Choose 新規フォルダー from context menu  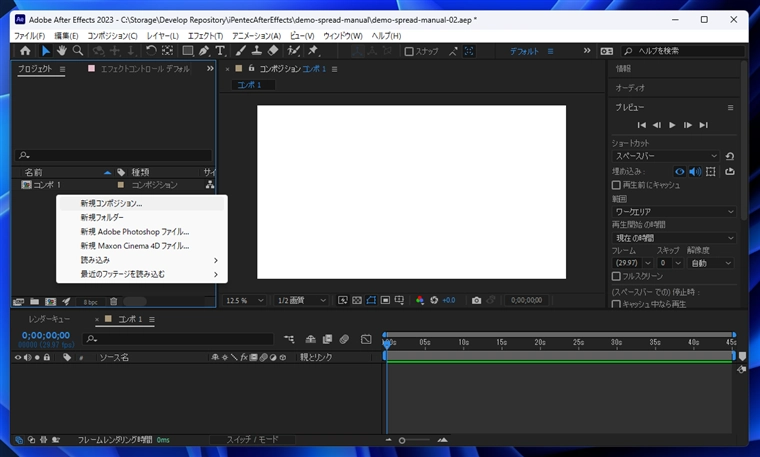pos(142,218)
